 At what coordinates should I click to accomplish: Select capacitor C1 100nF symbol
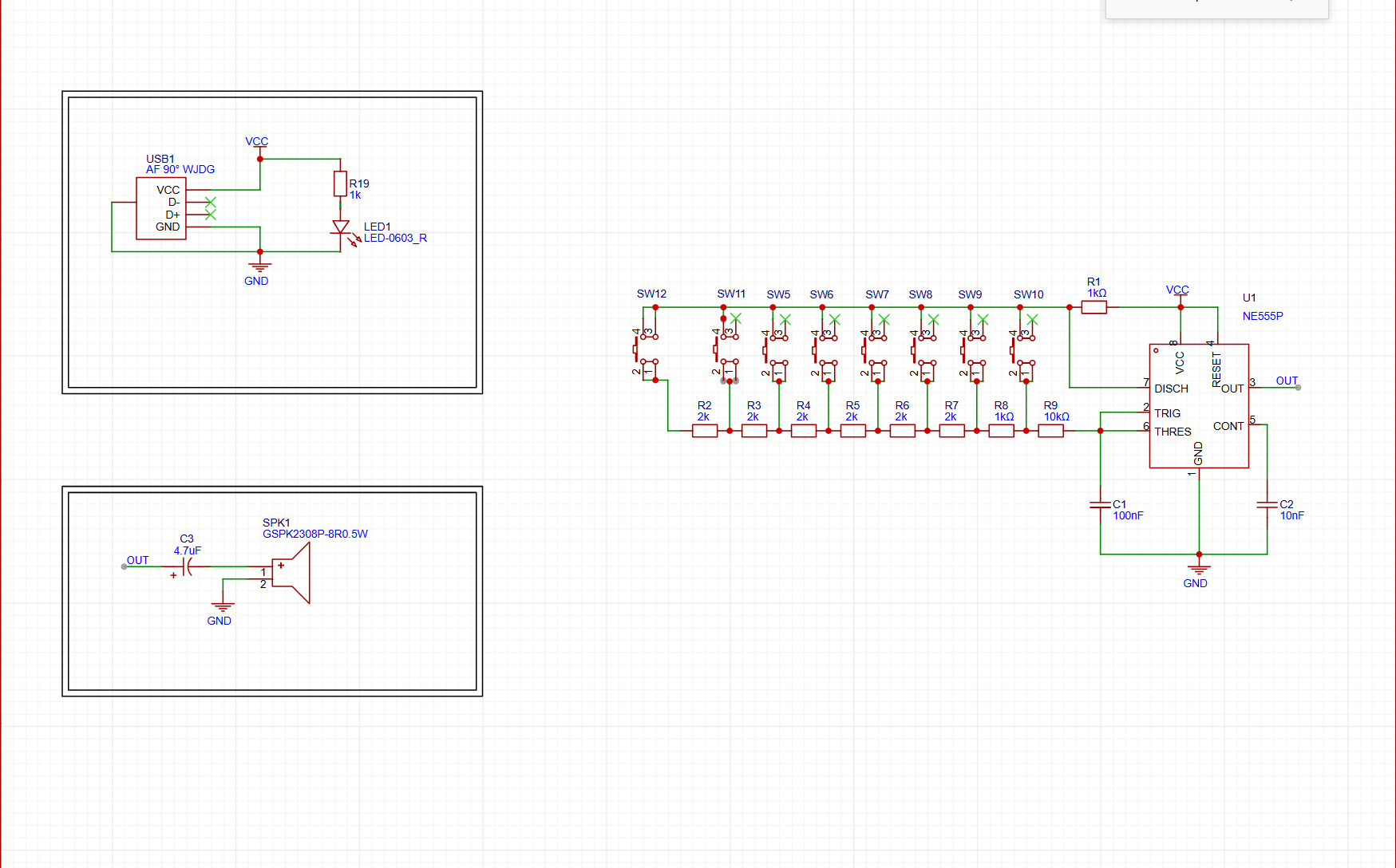(x=1100, y=505)
